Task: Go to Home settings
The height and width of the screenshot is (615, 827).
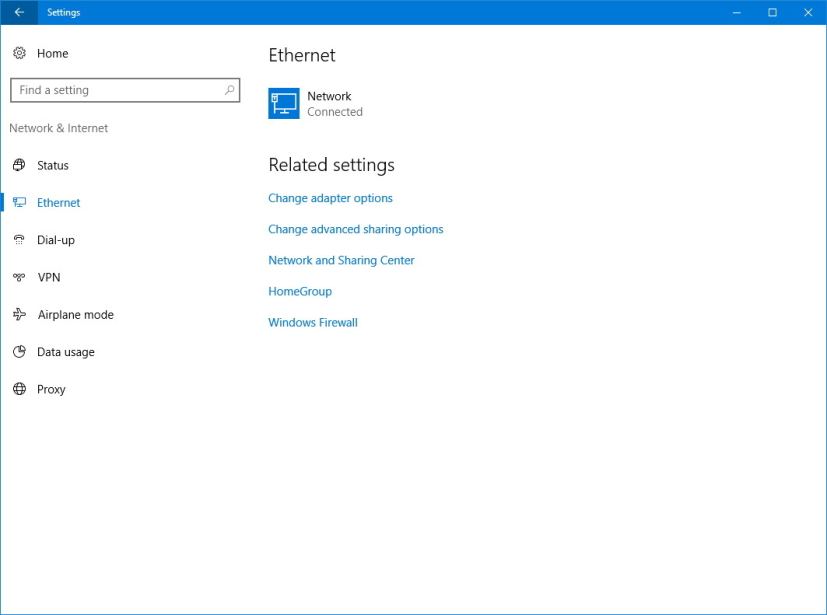Action: (x=52, y=53)
